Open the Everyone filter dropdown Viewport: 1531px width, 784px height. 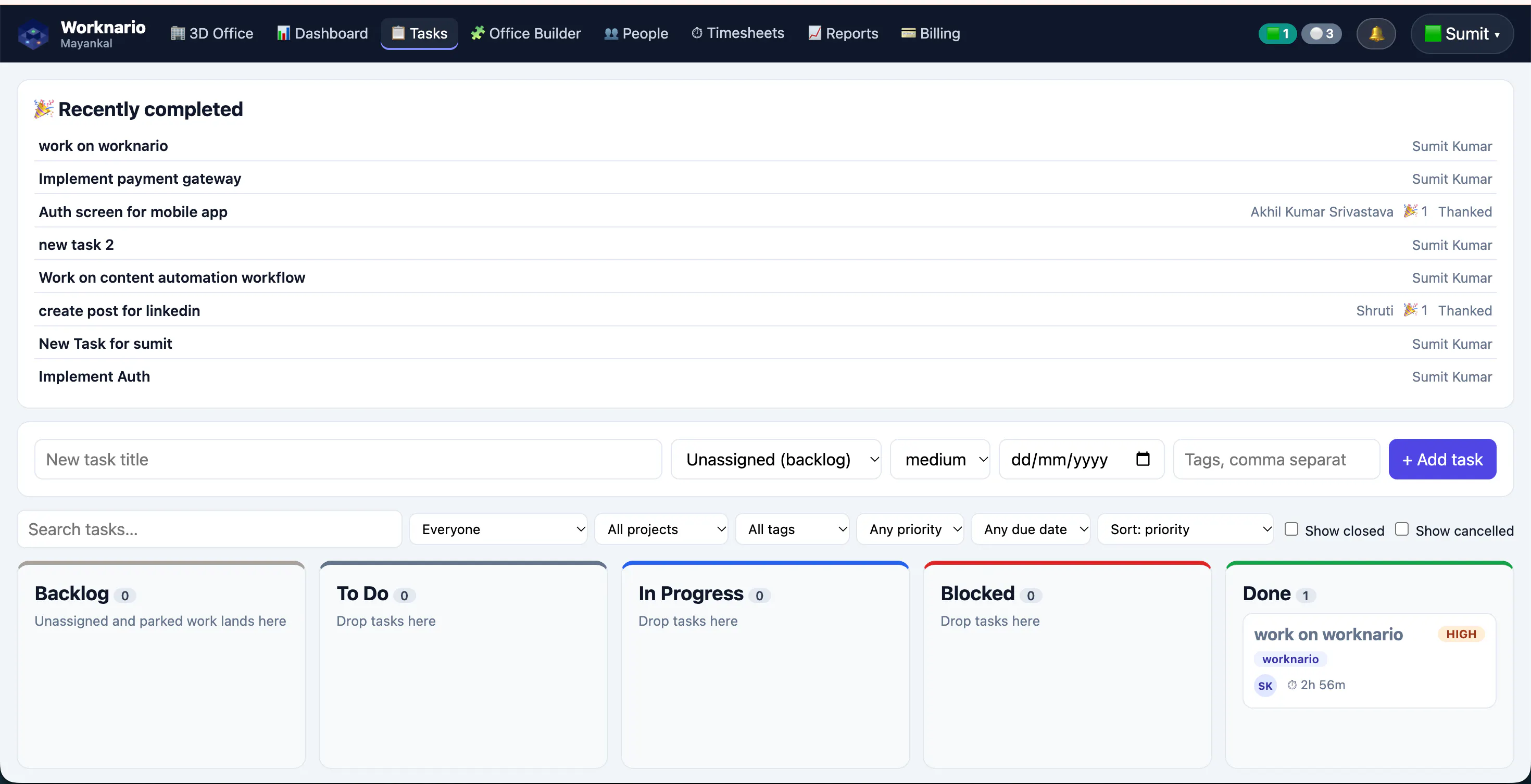(x=498, y=529)
